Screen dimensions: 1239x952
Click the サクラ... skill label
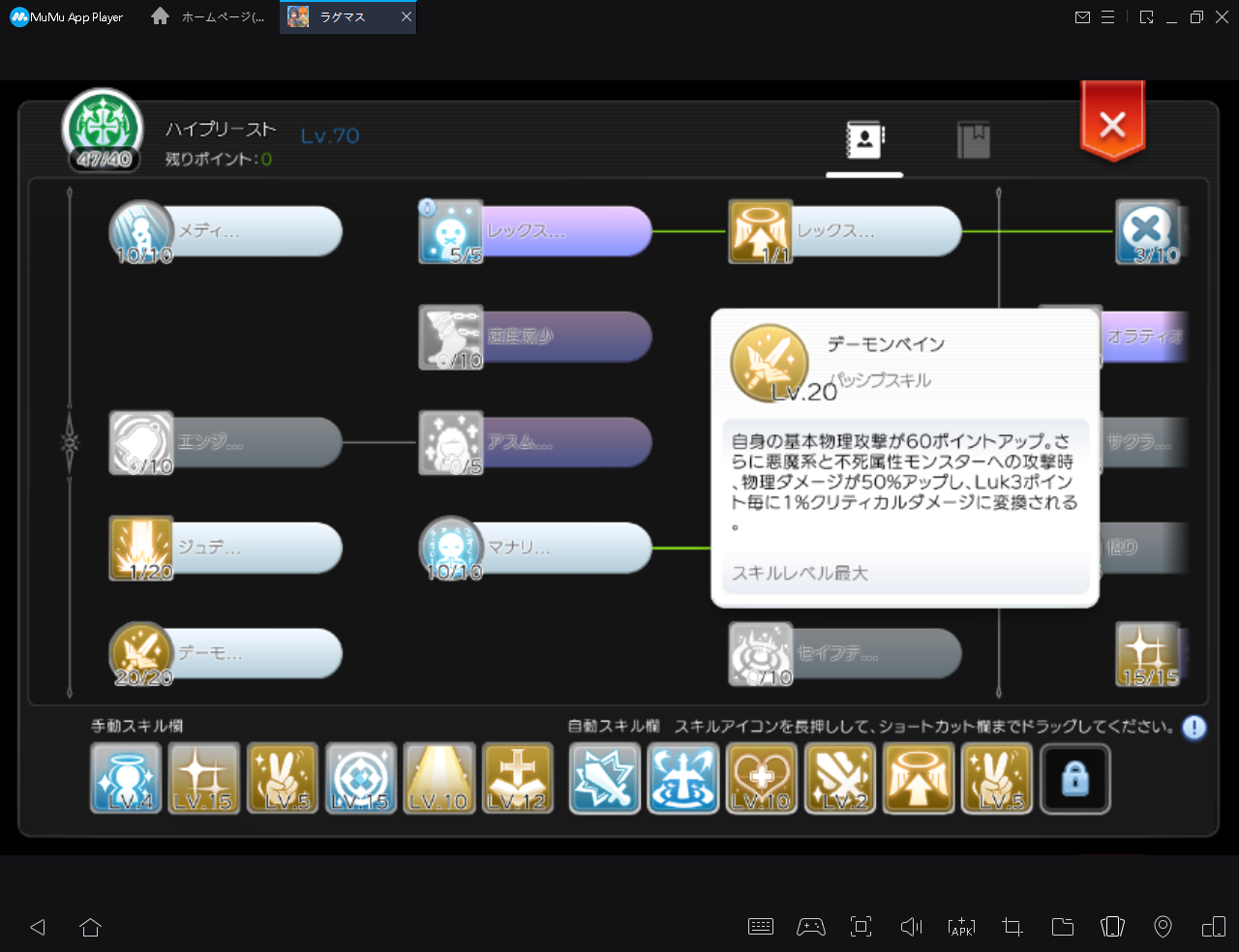click(x=1139, y=442)
